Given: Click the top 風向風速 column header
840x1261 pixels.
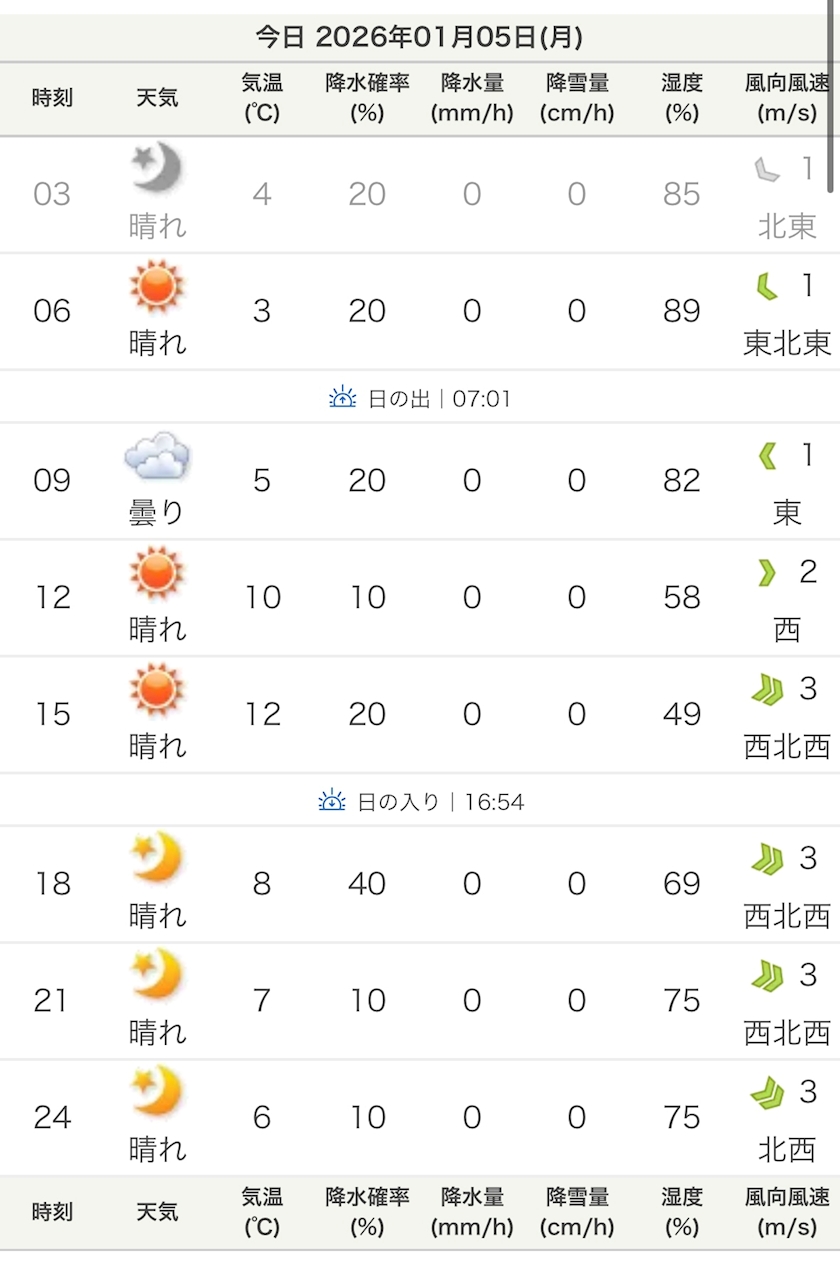Looking at the screenshot, I should click(787, 98).
